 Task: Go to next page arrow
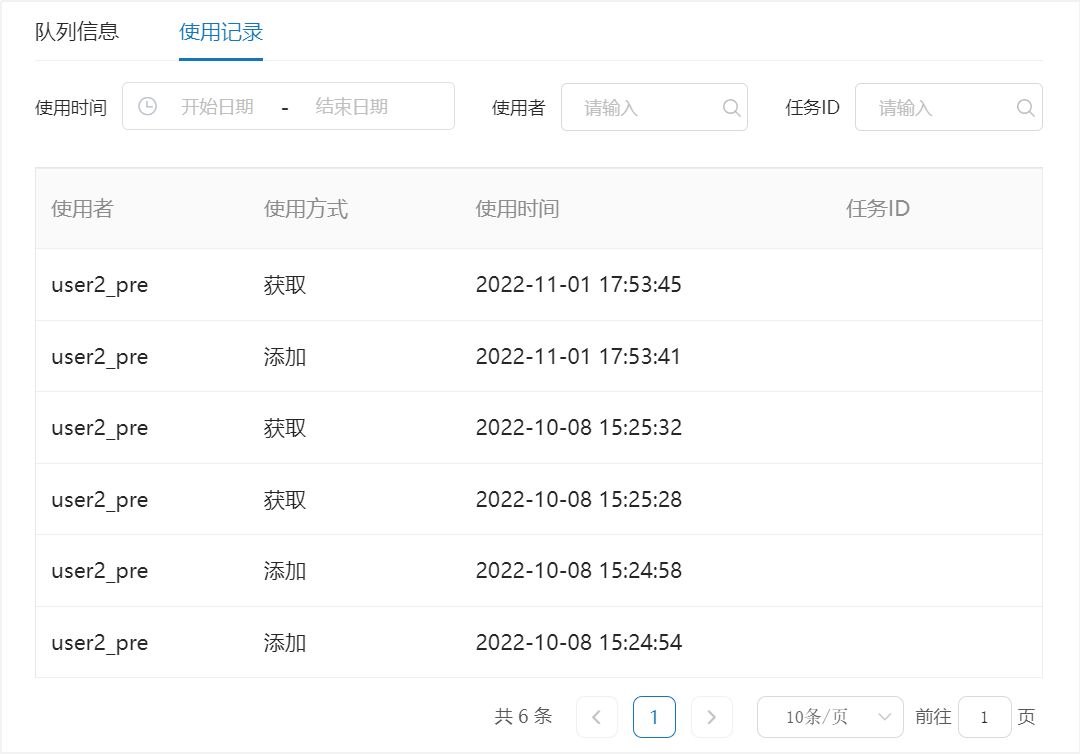tap(712, 717)
